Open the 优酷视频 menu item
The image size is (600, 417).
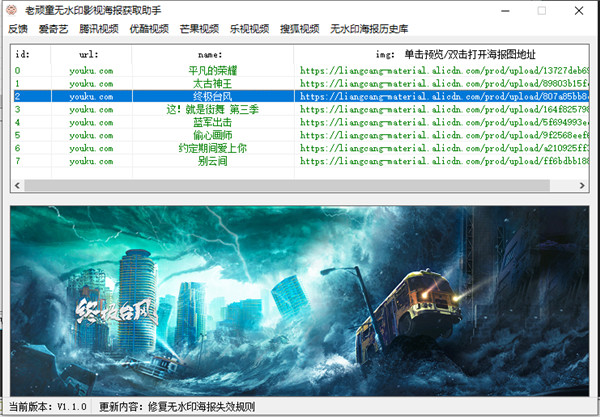[x=149, y=30]
